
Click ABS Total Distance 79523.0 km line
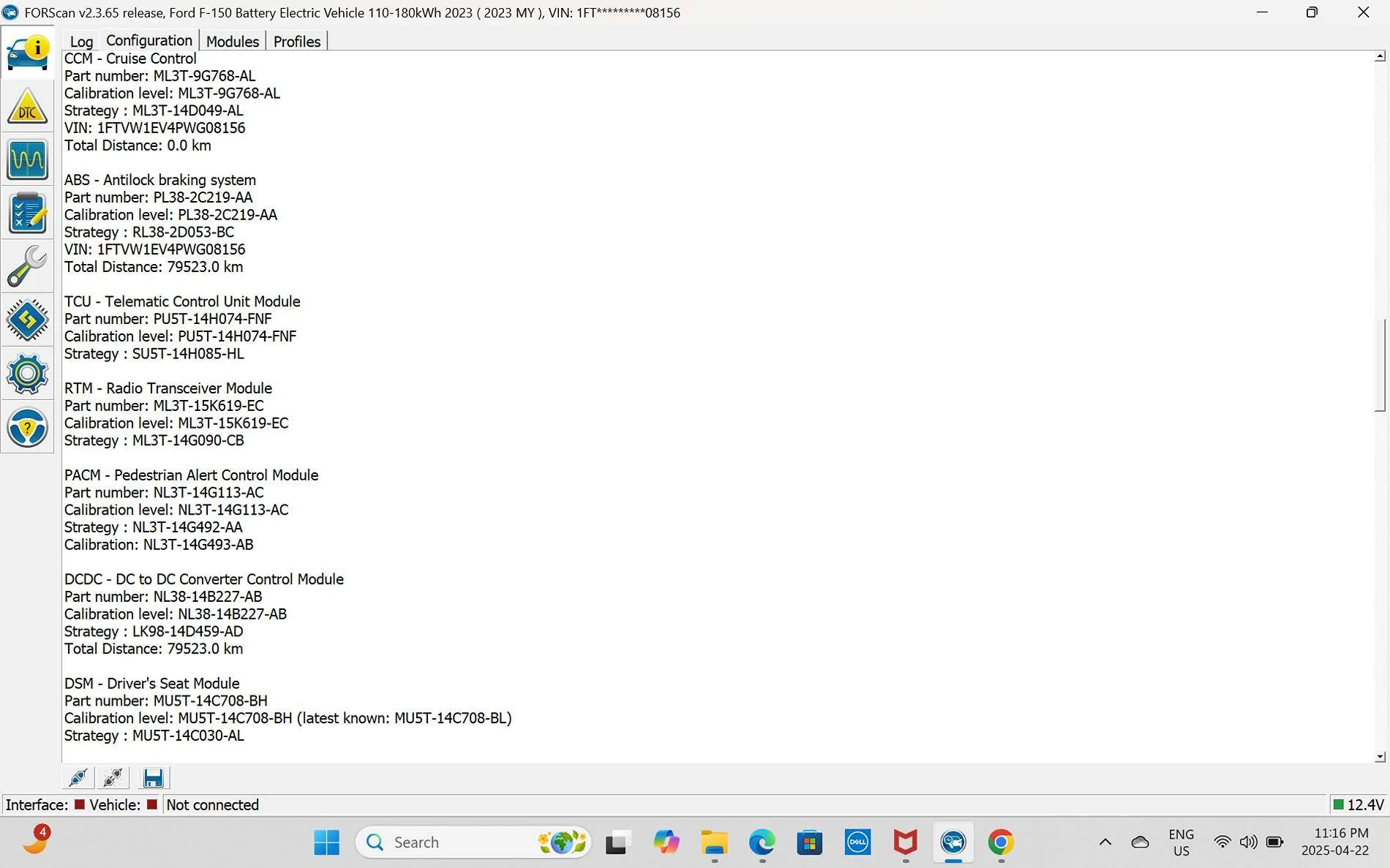pos(154,267)
